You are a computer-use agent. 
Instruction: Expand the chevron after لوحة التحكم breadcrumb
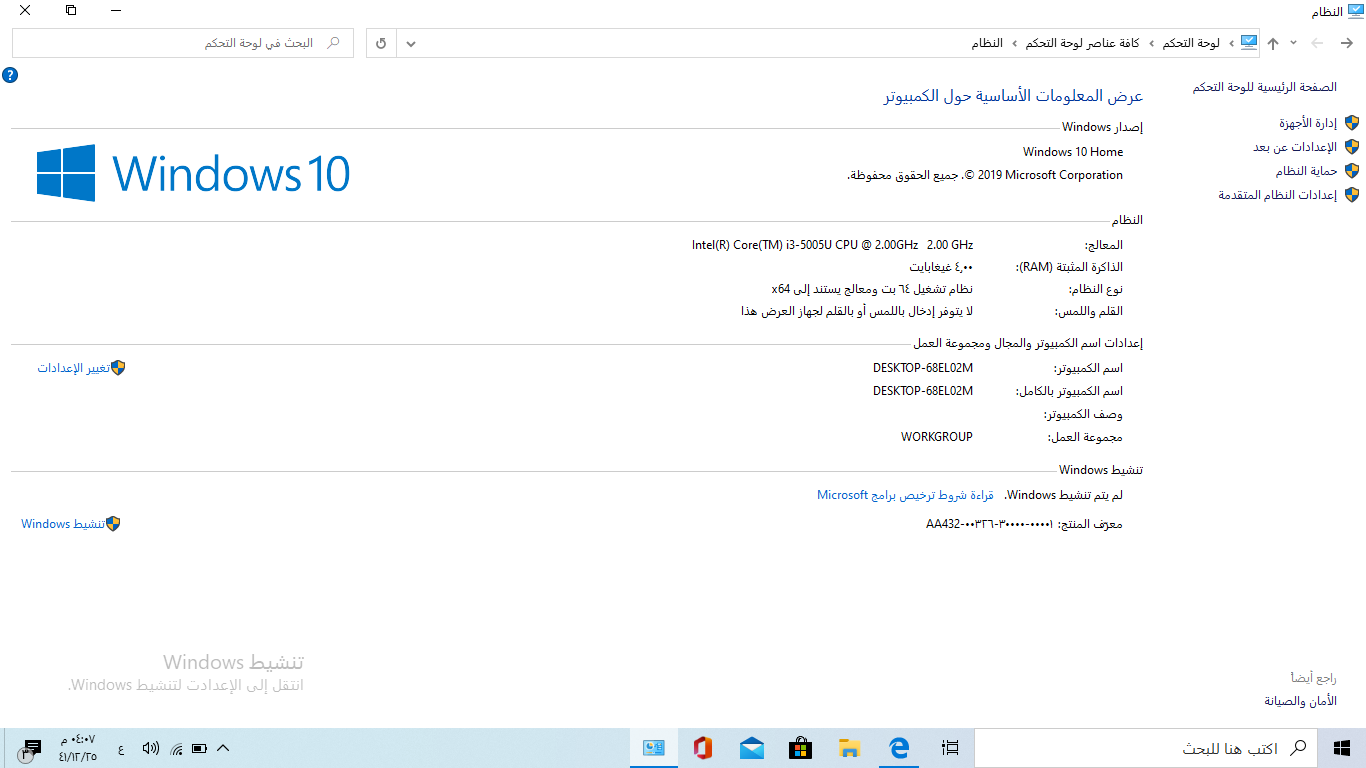1151,43
